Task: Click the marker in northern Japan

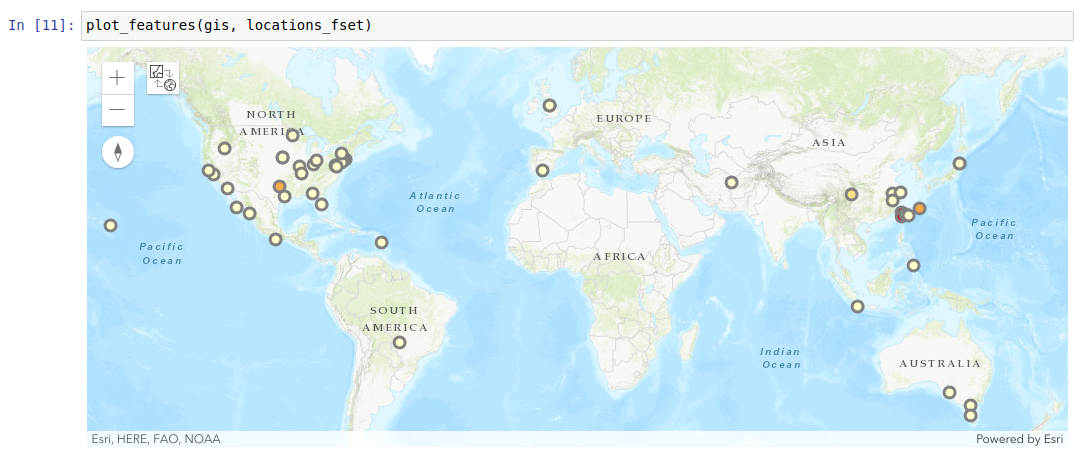Action: 959,163
